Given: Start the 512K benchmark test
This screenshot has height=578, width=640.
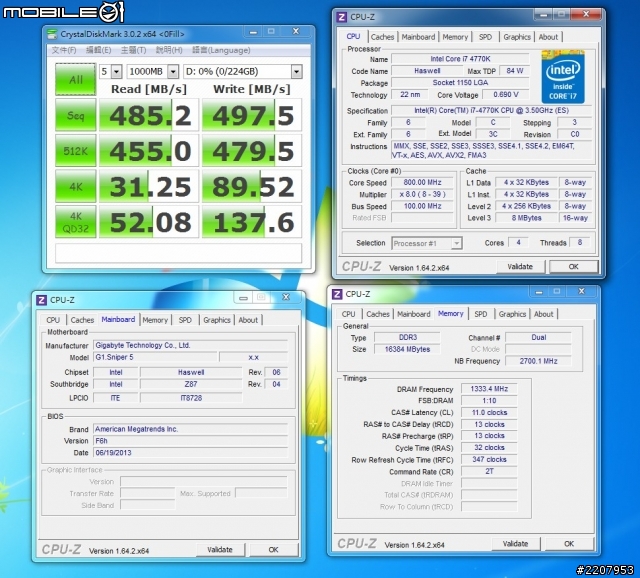Looking at the screenshot, I should tap(76, 151).
